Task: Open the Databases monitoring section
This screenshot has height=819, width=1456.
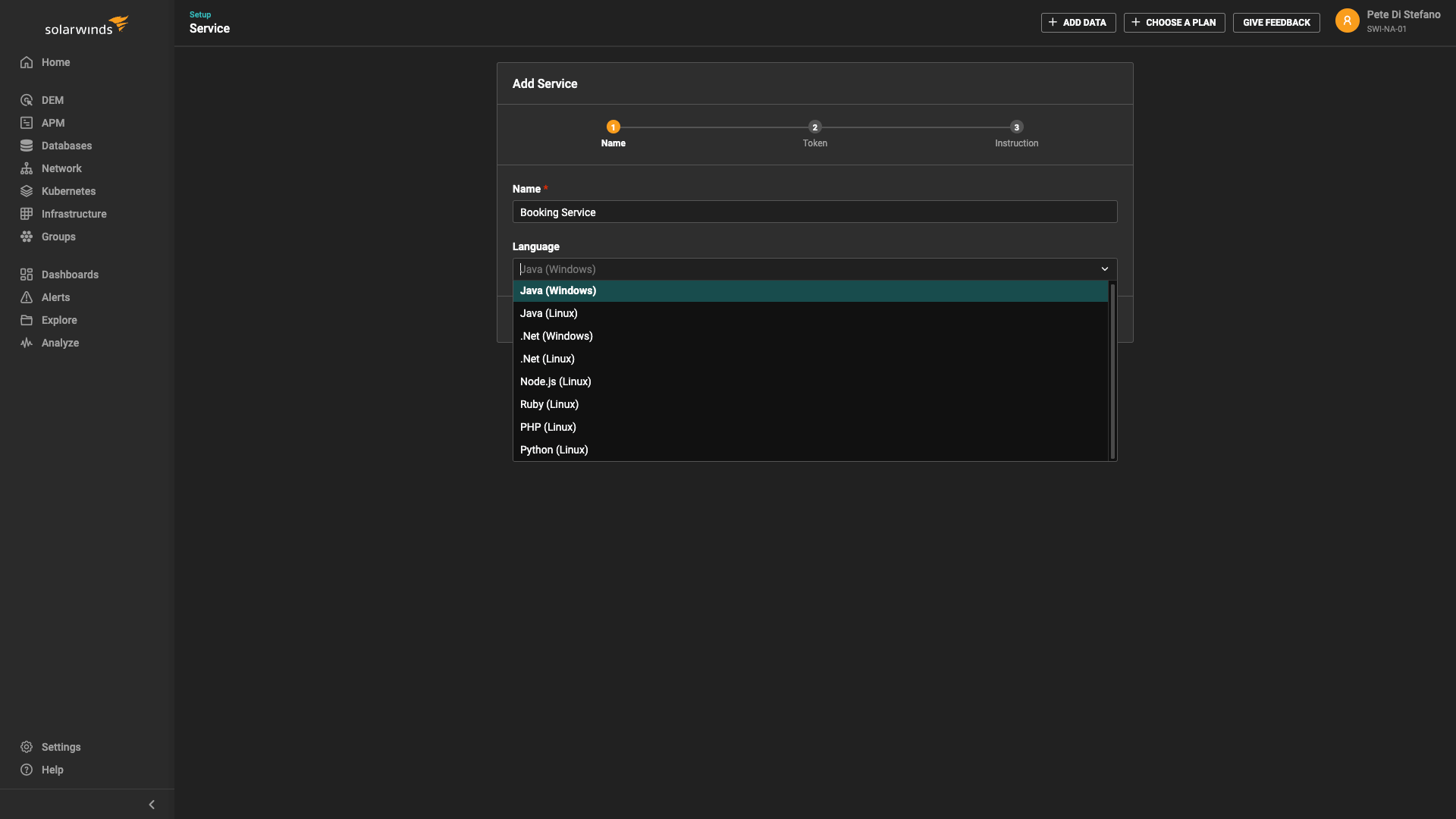Action: click(27, 146)
